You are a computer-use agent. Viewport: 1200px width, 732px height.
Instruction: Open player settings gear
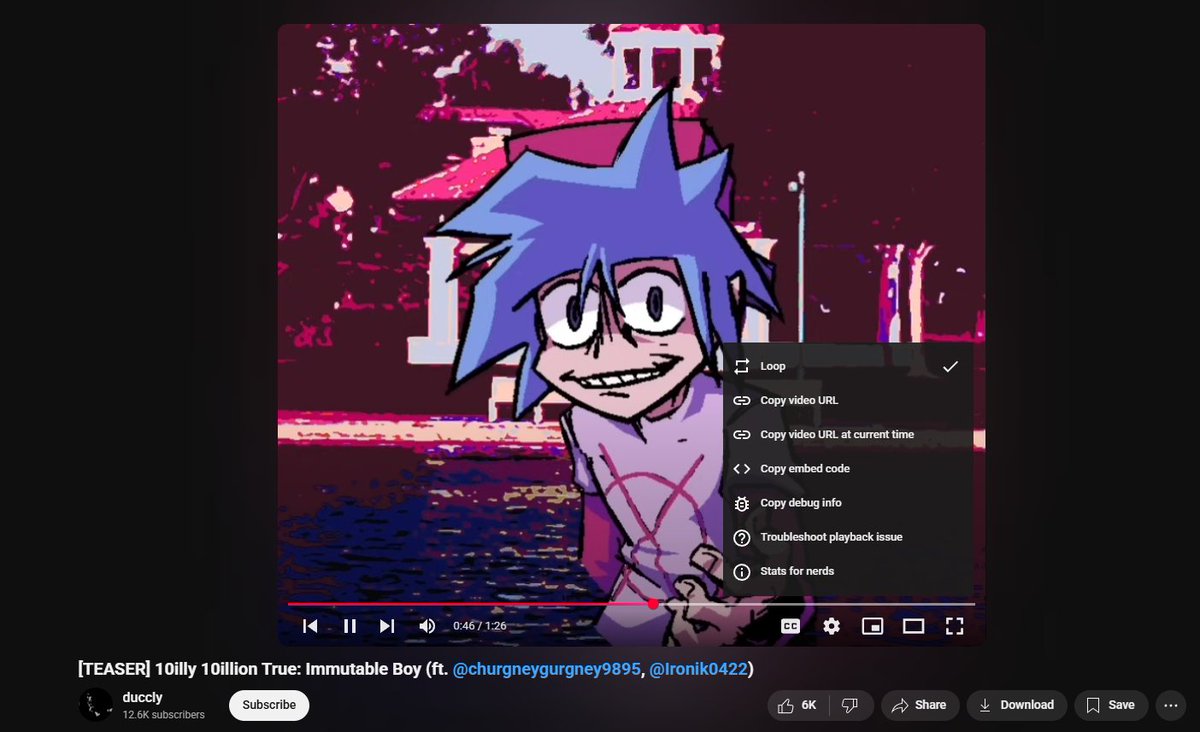(832, 626)
